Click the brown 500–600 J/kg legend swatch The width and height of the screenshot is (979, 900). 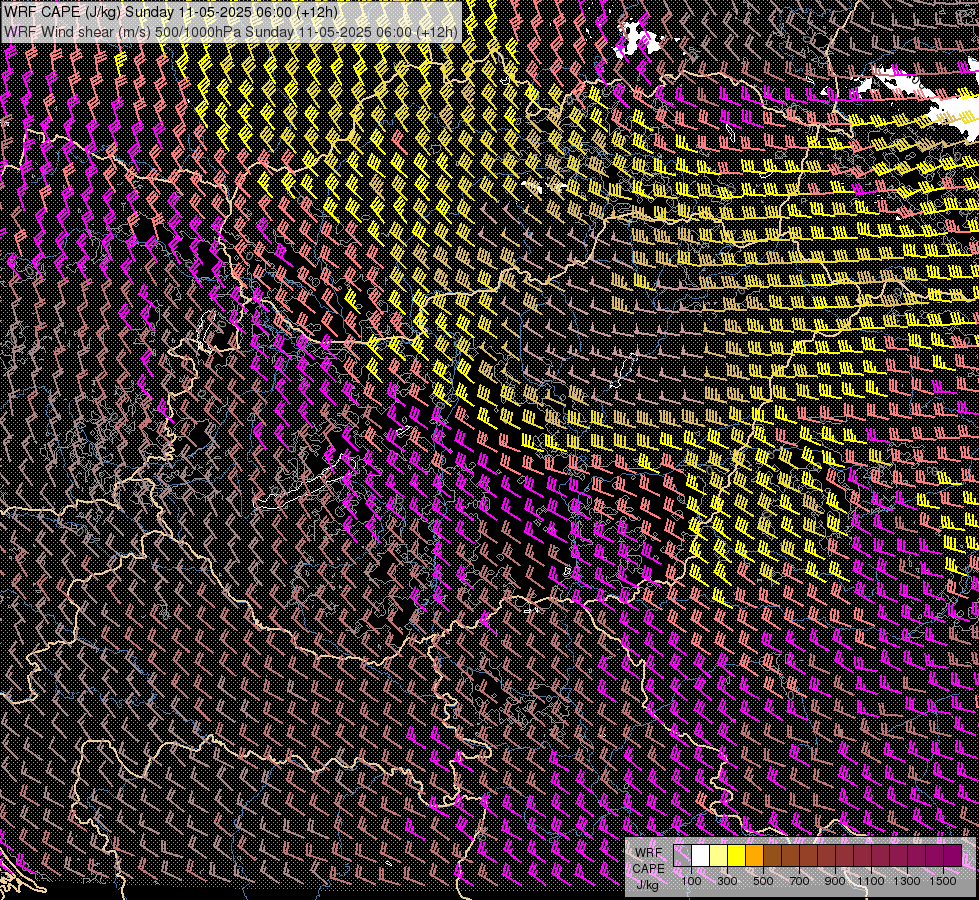pos(772,856)
